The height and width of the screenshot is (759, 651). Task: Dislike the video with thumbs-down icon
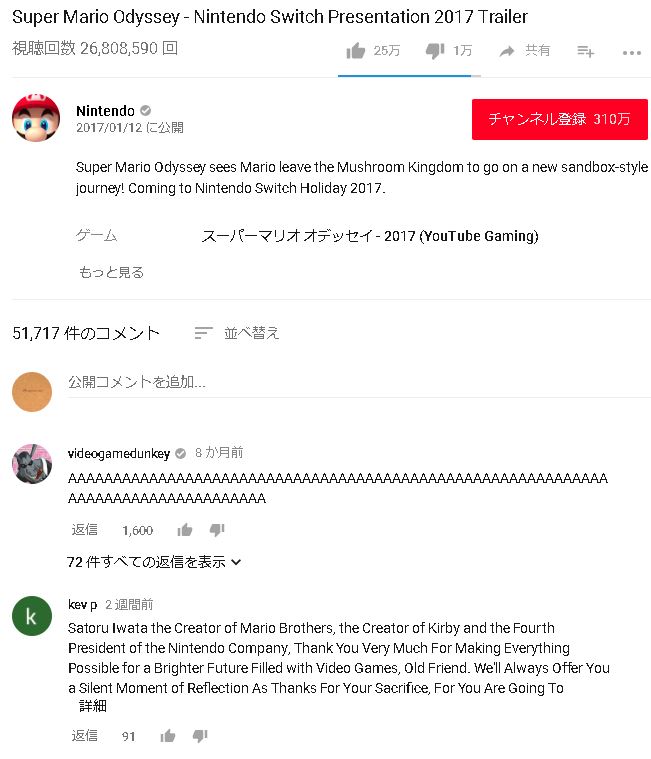[435, 50]
